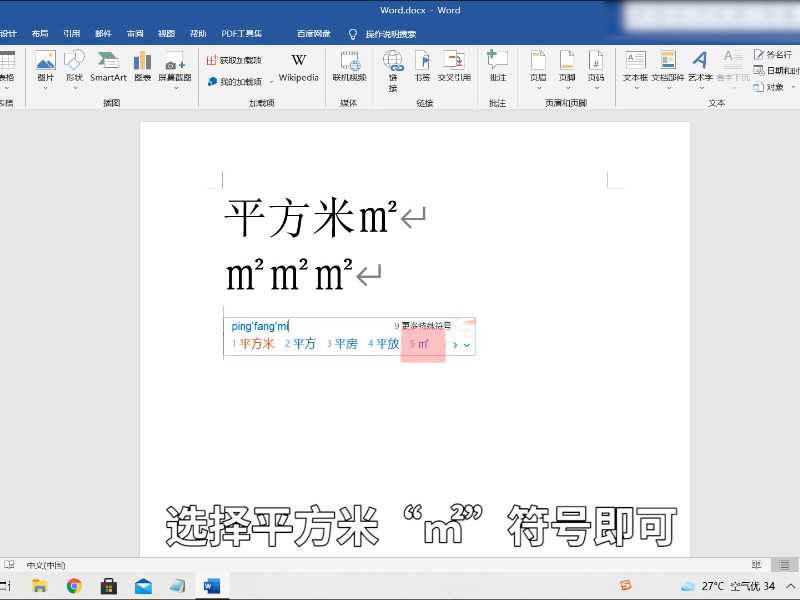The height and width of the screenshot is (600, 800).
Task: Open the Wikipedia add-in
Action: [x=297, y=68]
